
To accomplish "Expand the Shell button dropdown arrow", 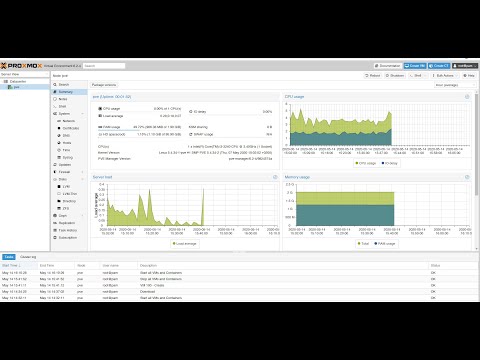I will pyautogui.click(x=425, y=76).
